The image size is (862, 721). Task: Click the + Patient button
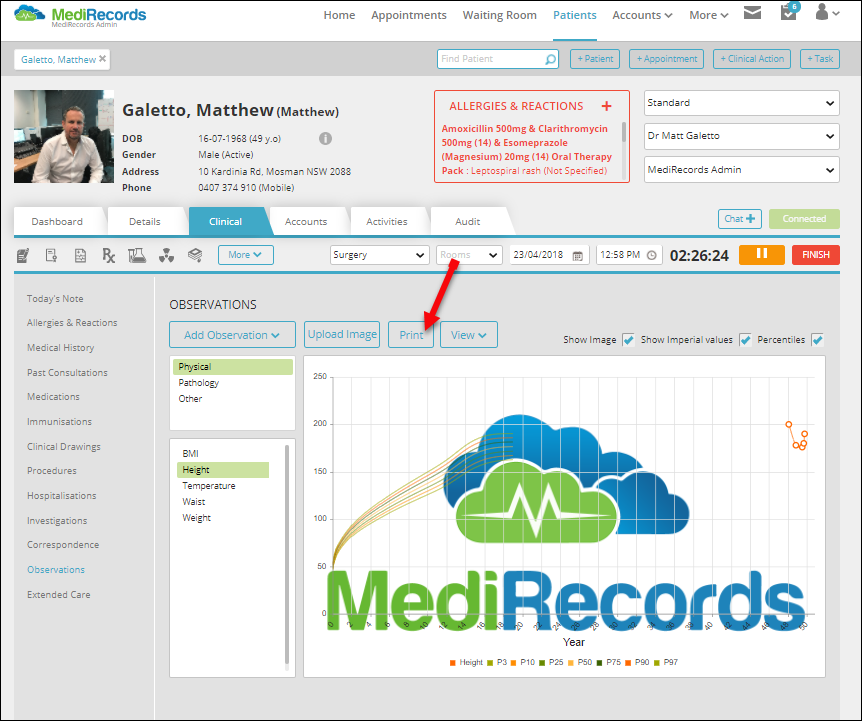[595, 59]
